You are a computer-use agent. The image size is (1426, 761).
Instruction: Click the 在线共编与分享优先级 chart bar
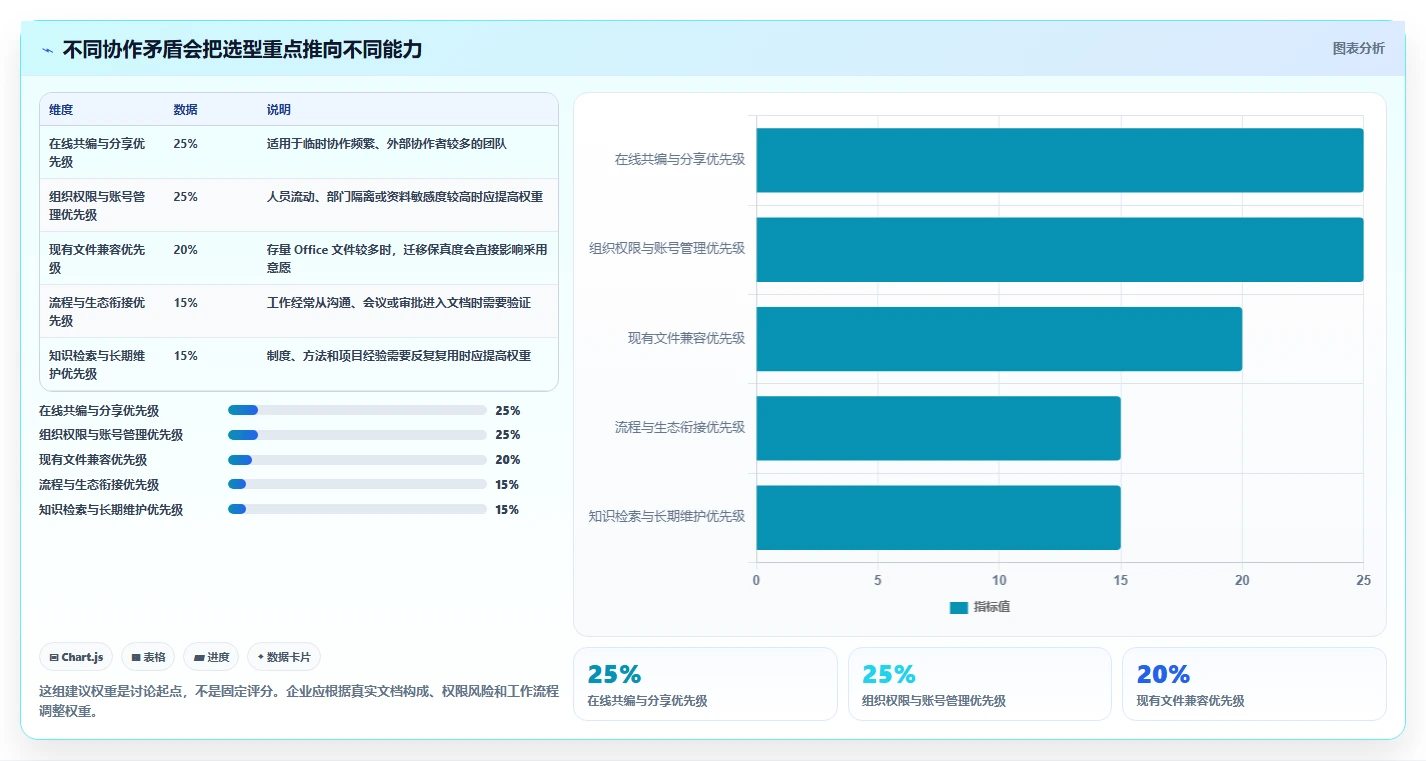pos(1060,160)
